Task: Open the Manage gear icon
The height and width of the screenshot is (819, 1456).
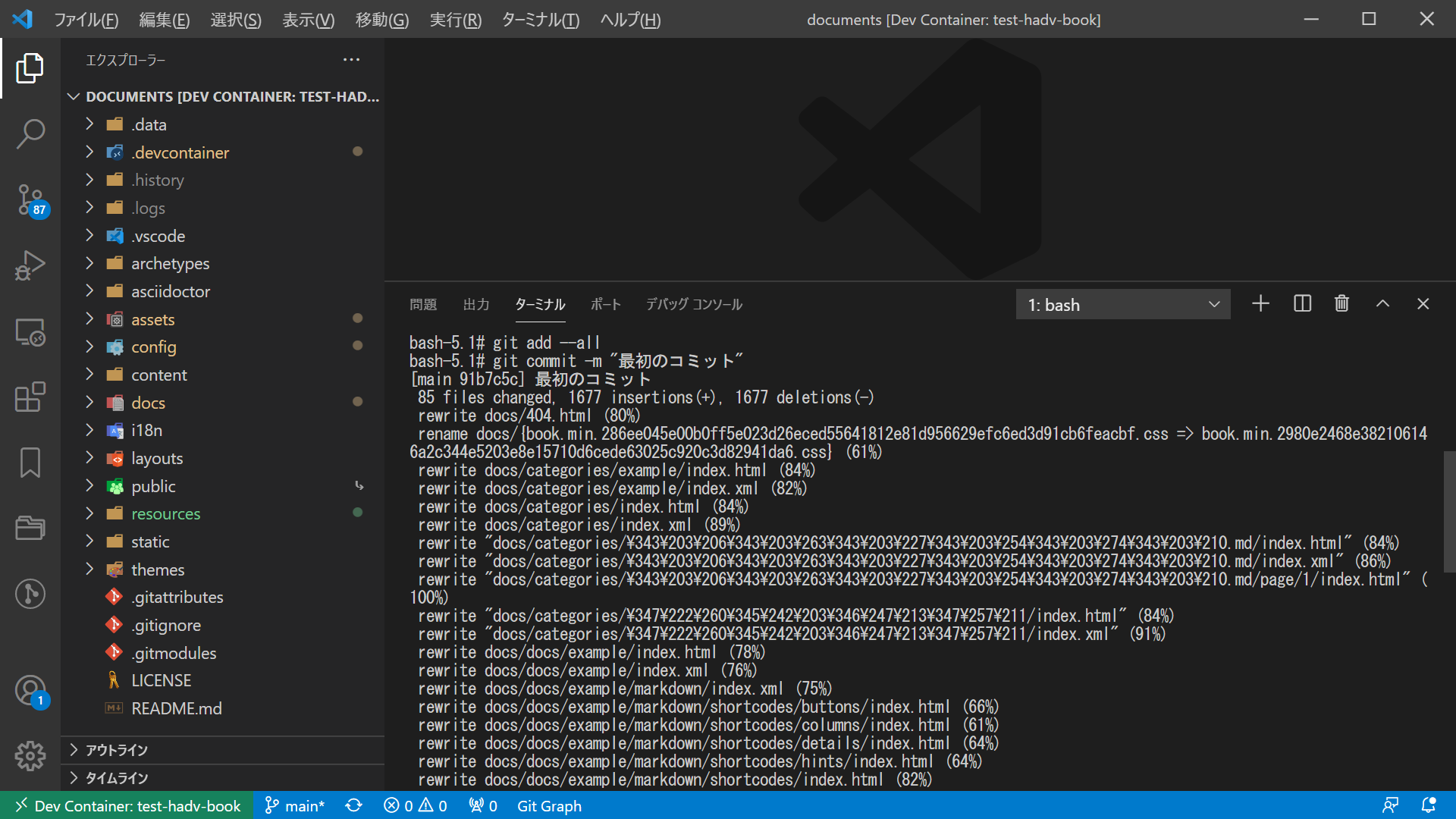Action: [x=30, y=756]
